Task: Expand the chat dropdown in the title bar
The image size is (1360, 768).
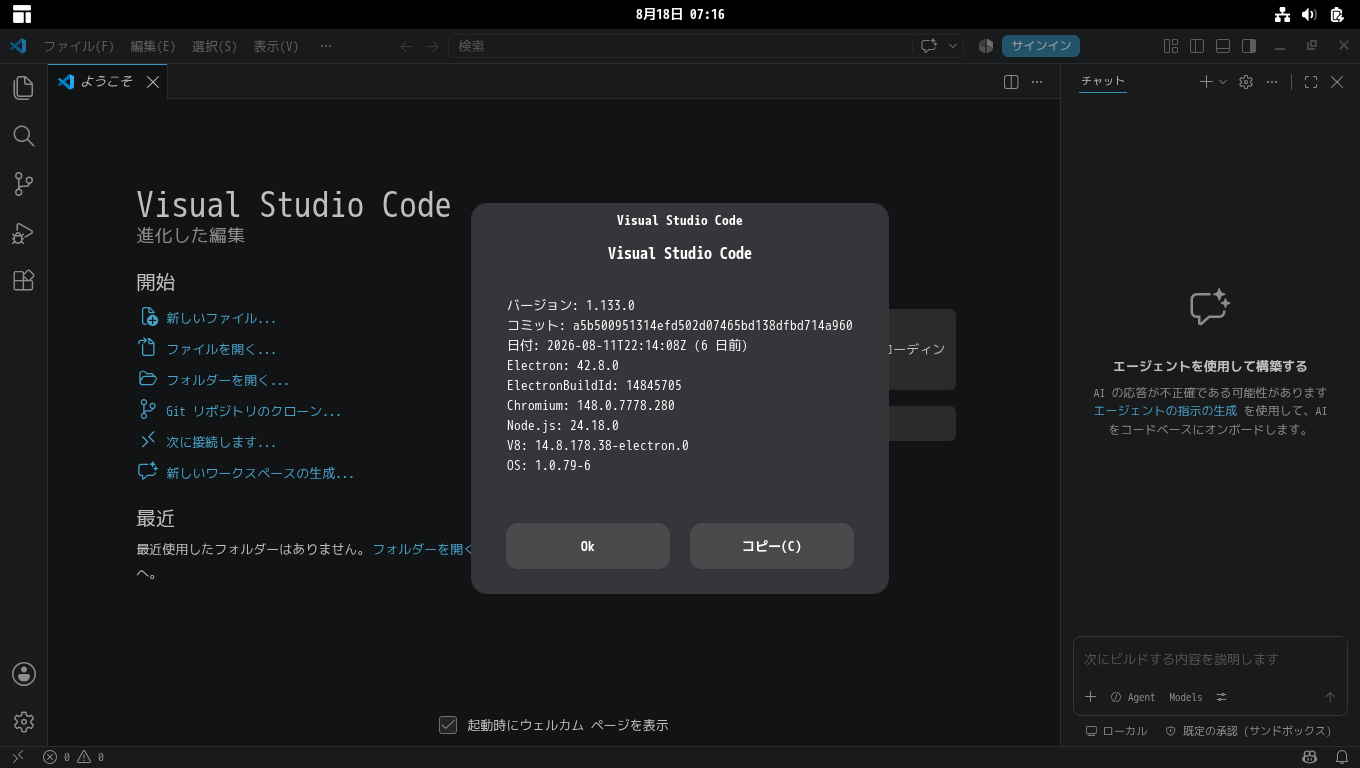Action: (953, 46)
